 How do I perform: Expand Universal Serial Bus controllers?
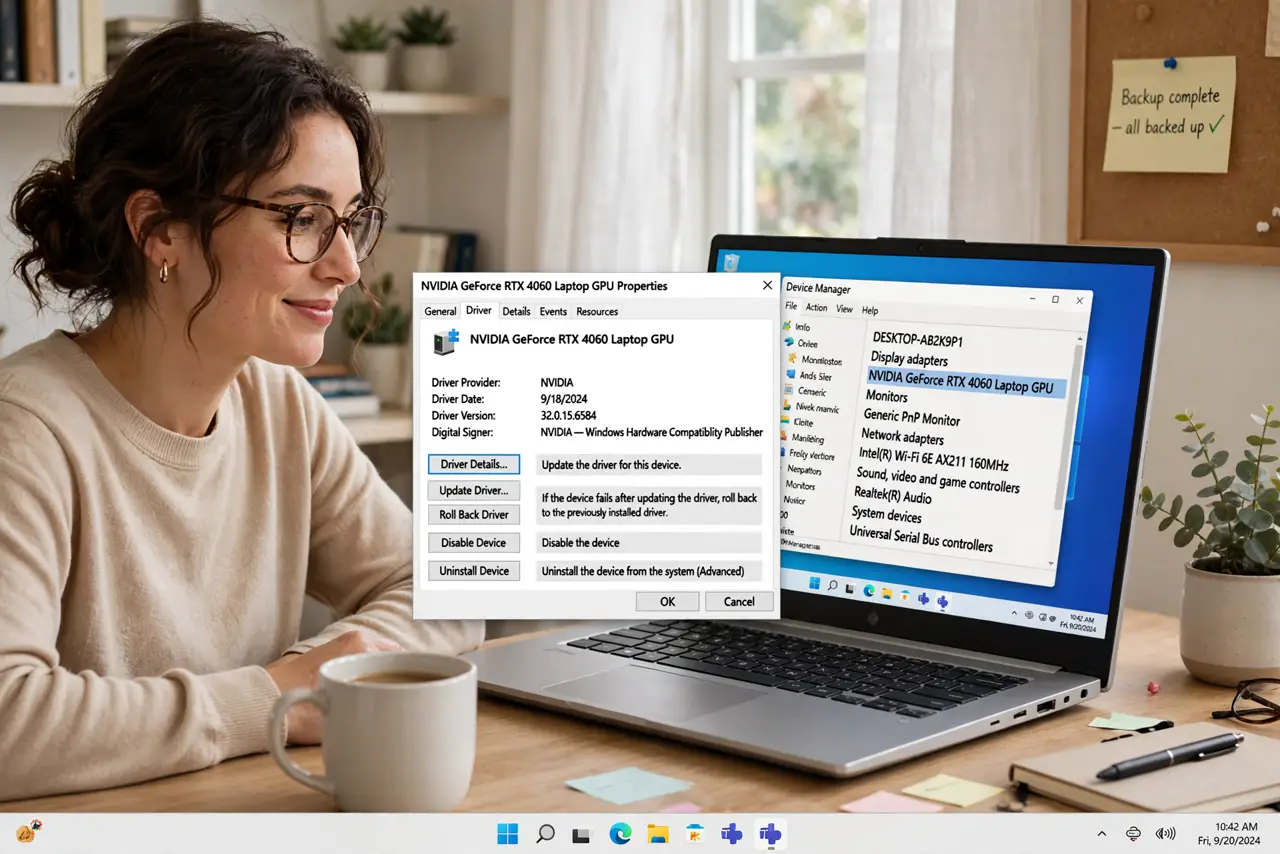pos(921,538)
